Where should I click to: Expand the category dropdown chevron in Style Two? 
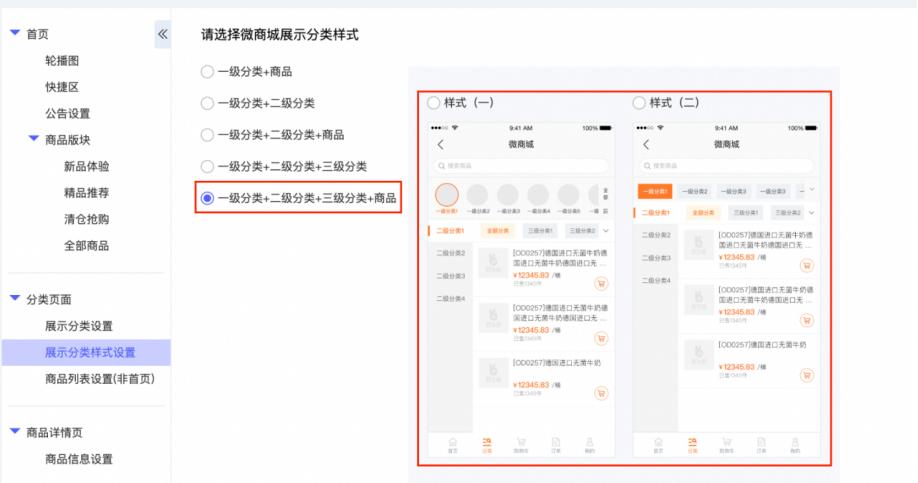[811, 189]
